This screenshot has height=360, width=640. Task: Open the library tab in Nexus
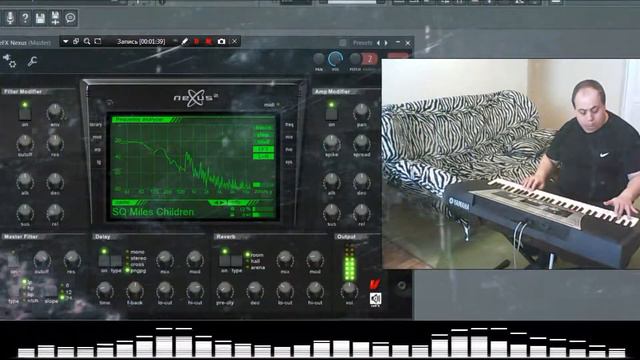(96, 124)
